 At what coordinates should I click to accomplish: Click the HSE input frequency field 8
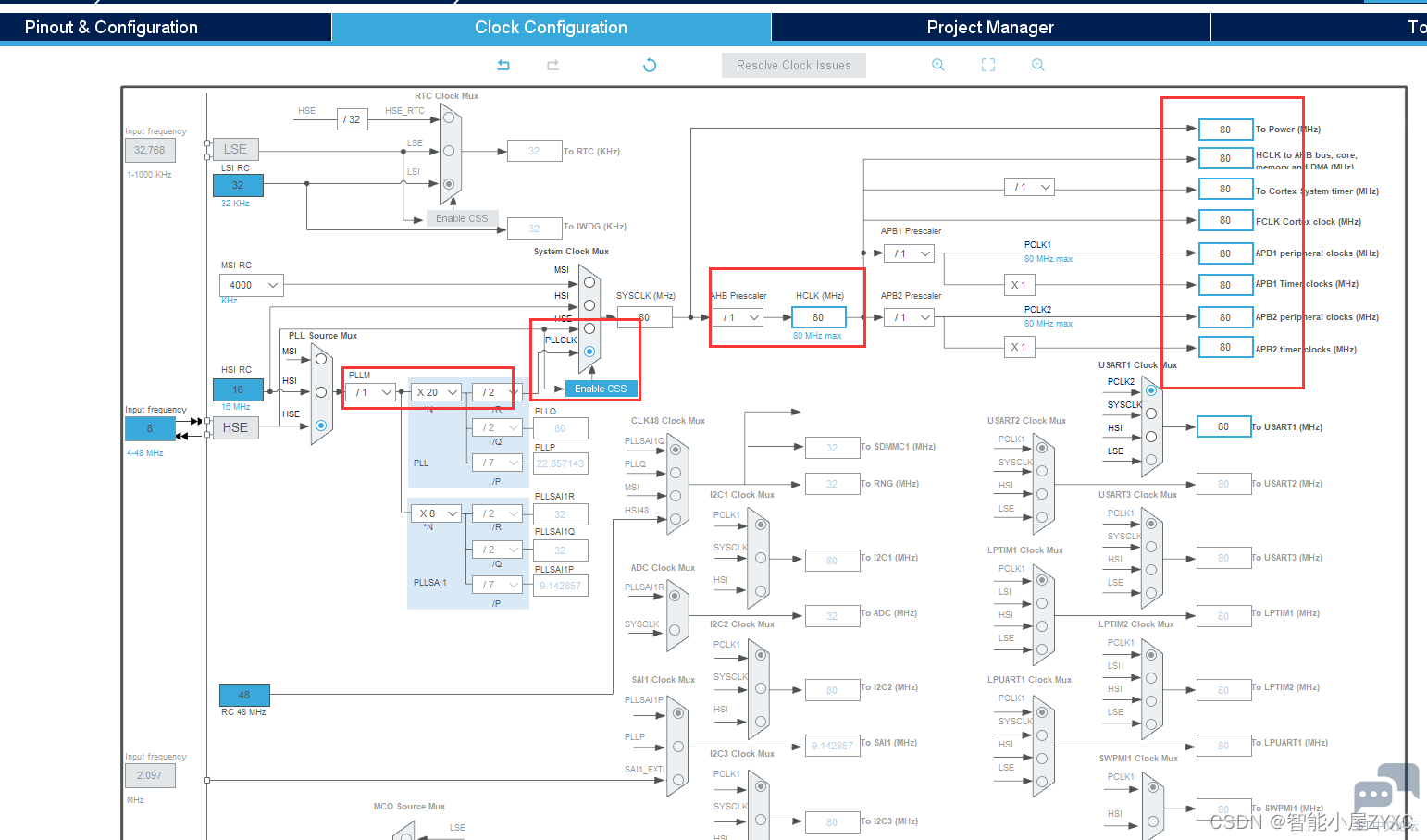pyautogui.click(x=150, y=428)
